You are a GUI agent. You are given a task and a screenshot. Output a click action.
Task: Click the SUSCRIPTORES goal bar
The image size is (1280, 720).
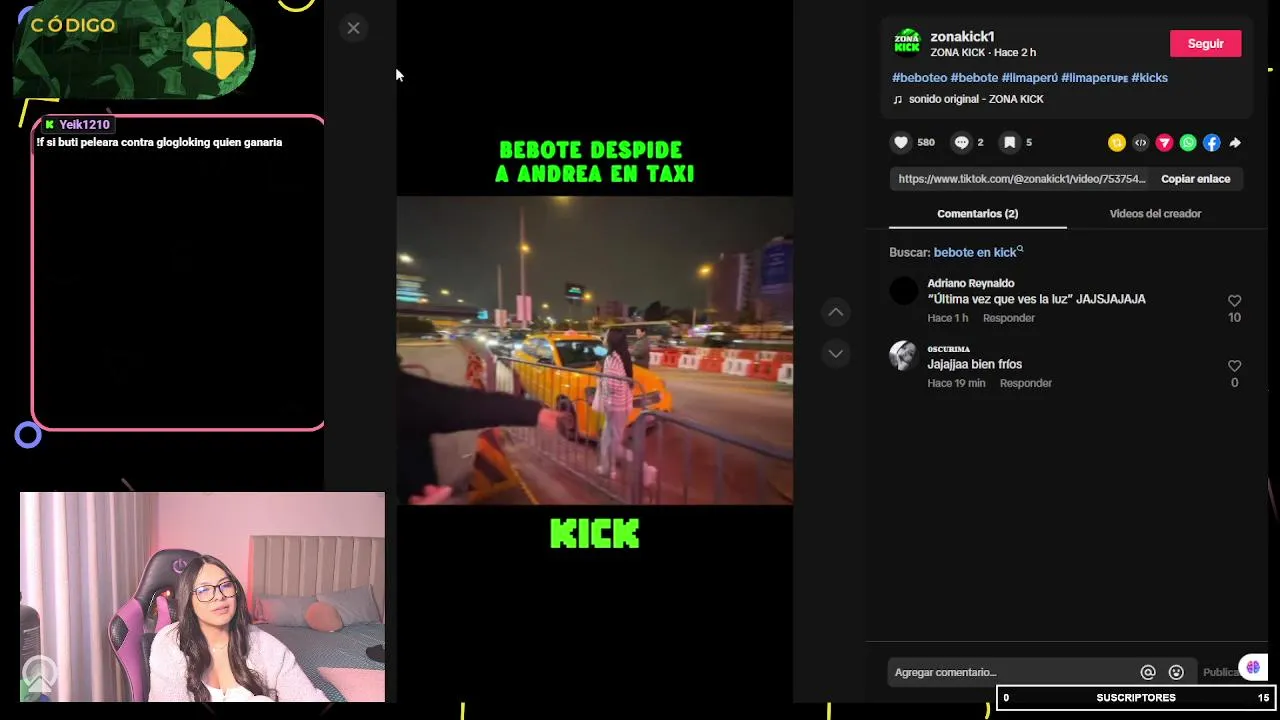(1136, 698)
